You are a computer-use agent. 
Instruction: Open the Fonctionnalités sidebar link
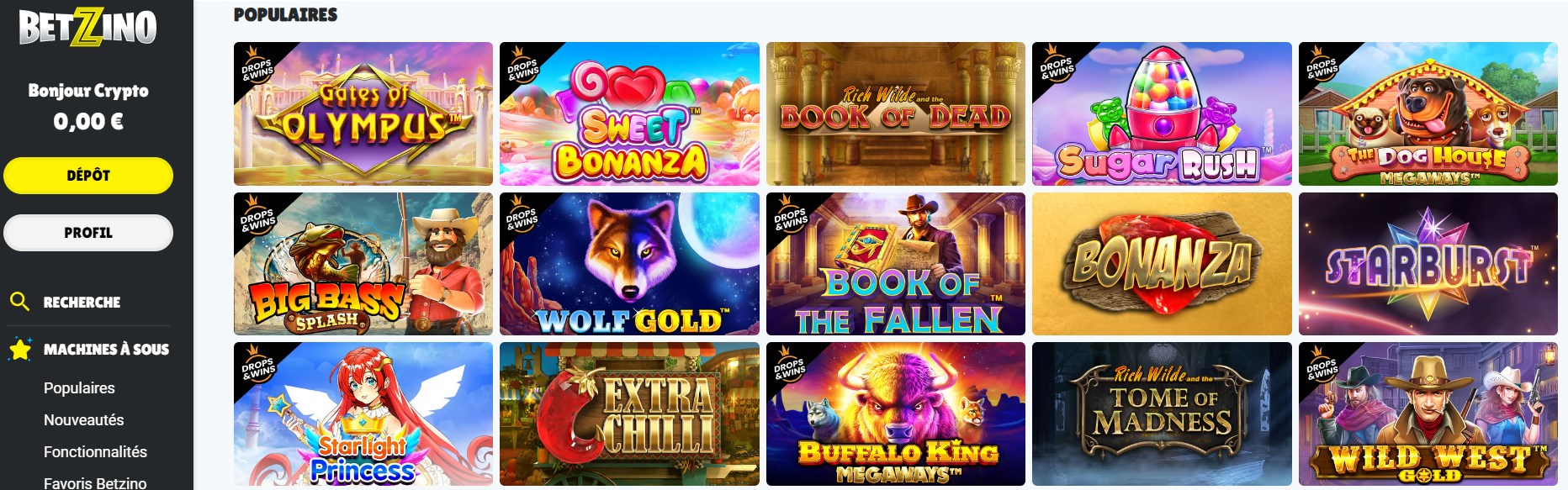(95, 452)
